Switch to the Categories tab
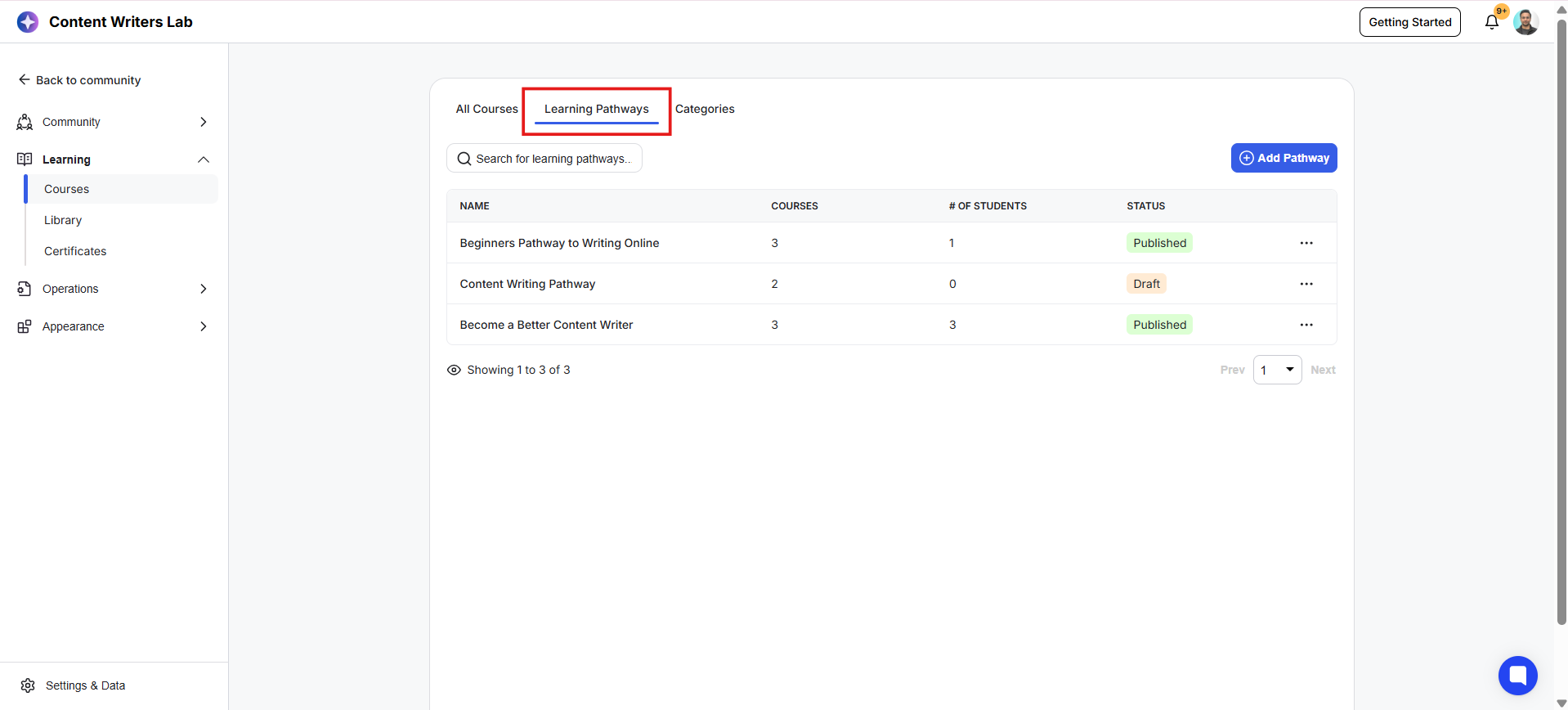 (x=705, y=109)
